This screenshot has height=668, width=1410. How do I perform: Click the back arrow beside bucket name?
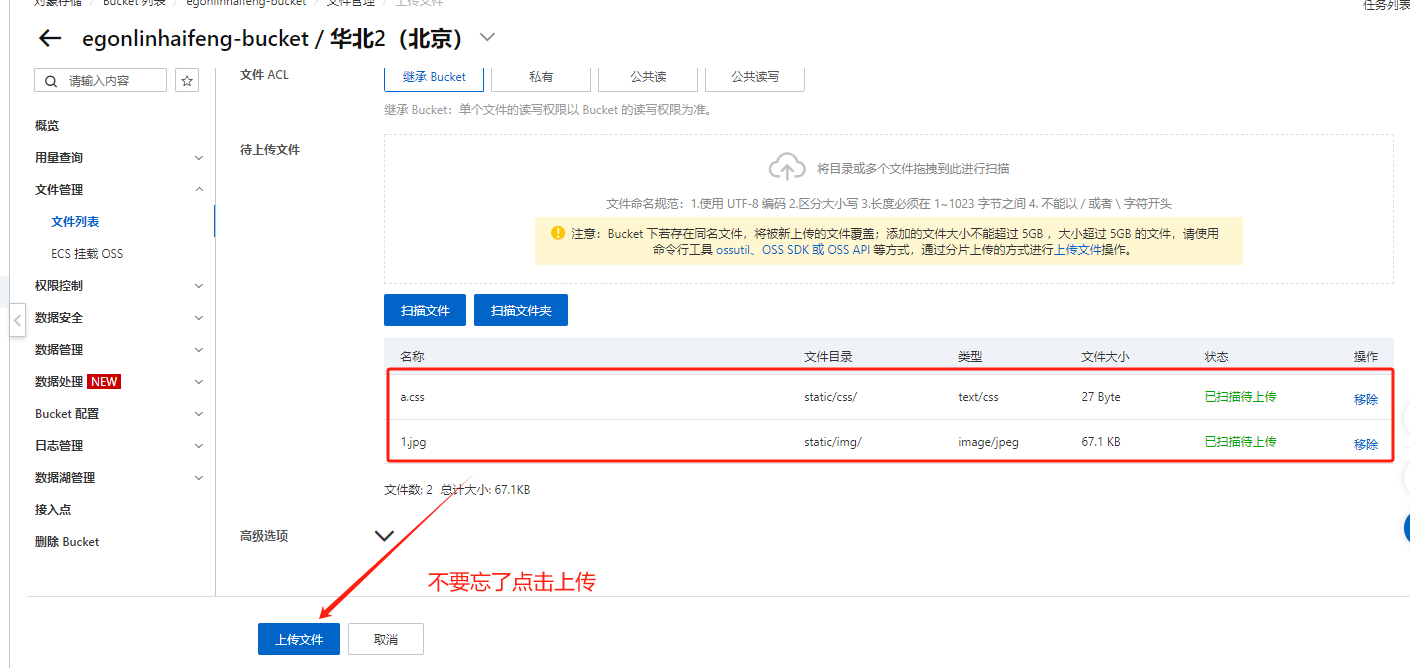pos(49,39)
